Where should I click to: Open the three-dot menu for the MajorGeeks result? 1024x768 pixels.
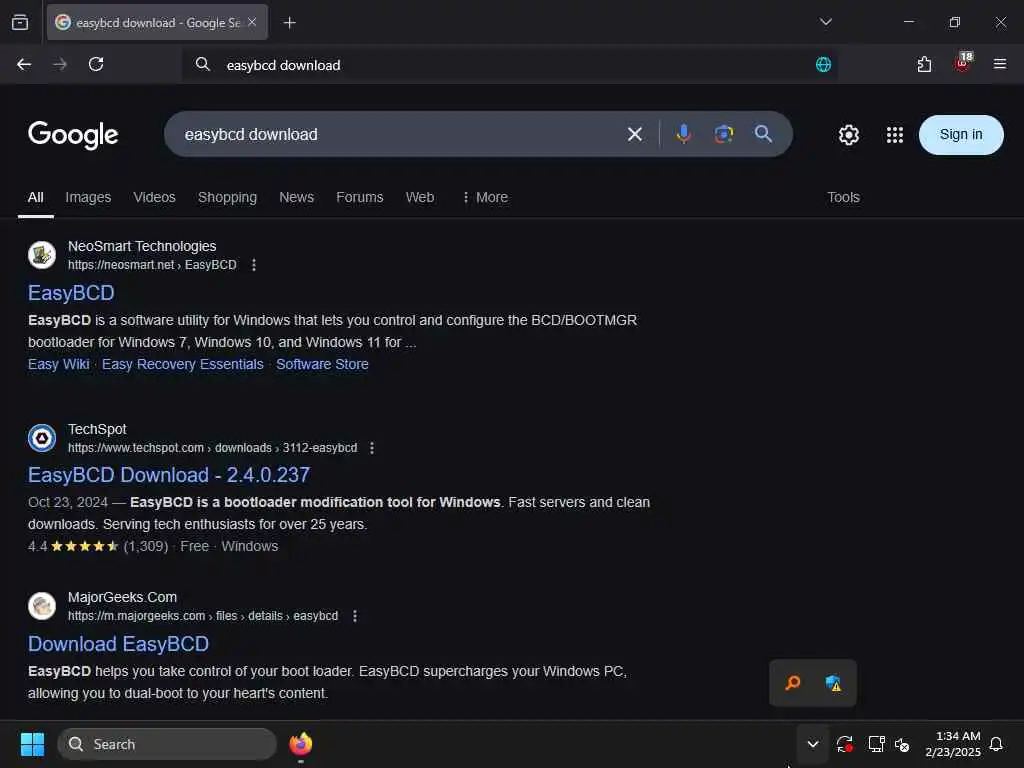coord(355,616)
